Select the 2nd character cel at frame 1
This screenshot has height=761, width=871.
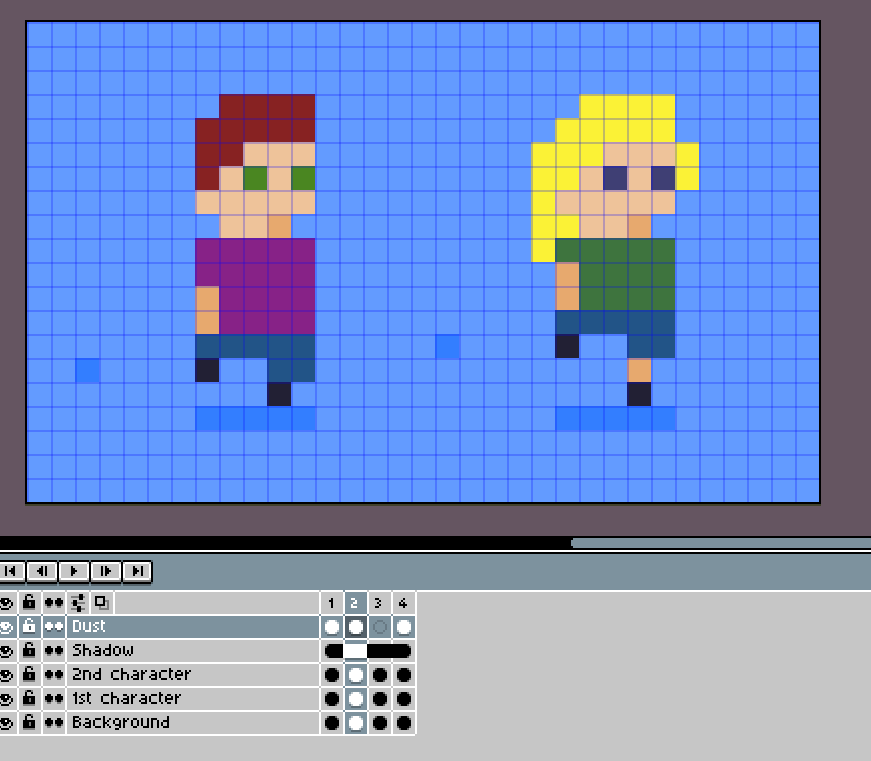click(x=332, y=674)
